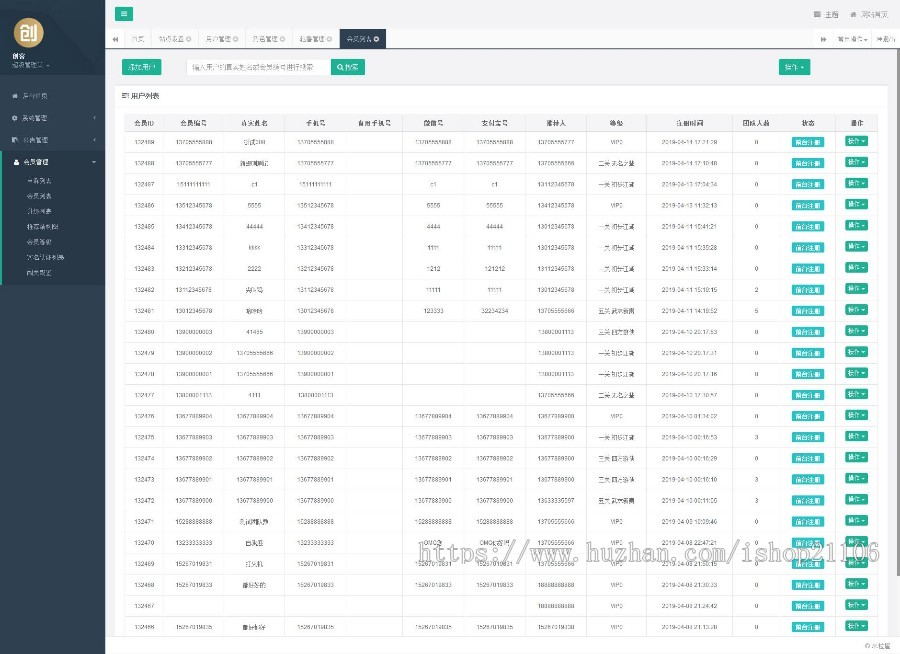Click the green 添加用户 button
900x654 pixels.
point(142,67)
